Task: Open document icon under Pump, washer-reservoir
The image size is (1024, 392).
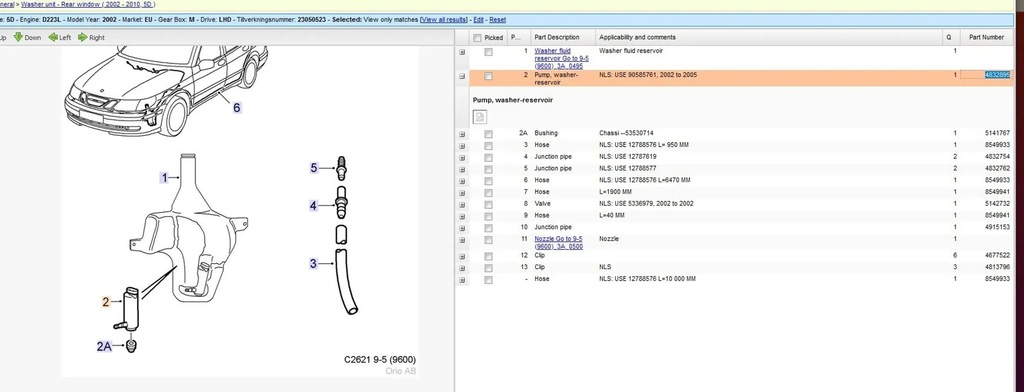Action: (479, 117)
